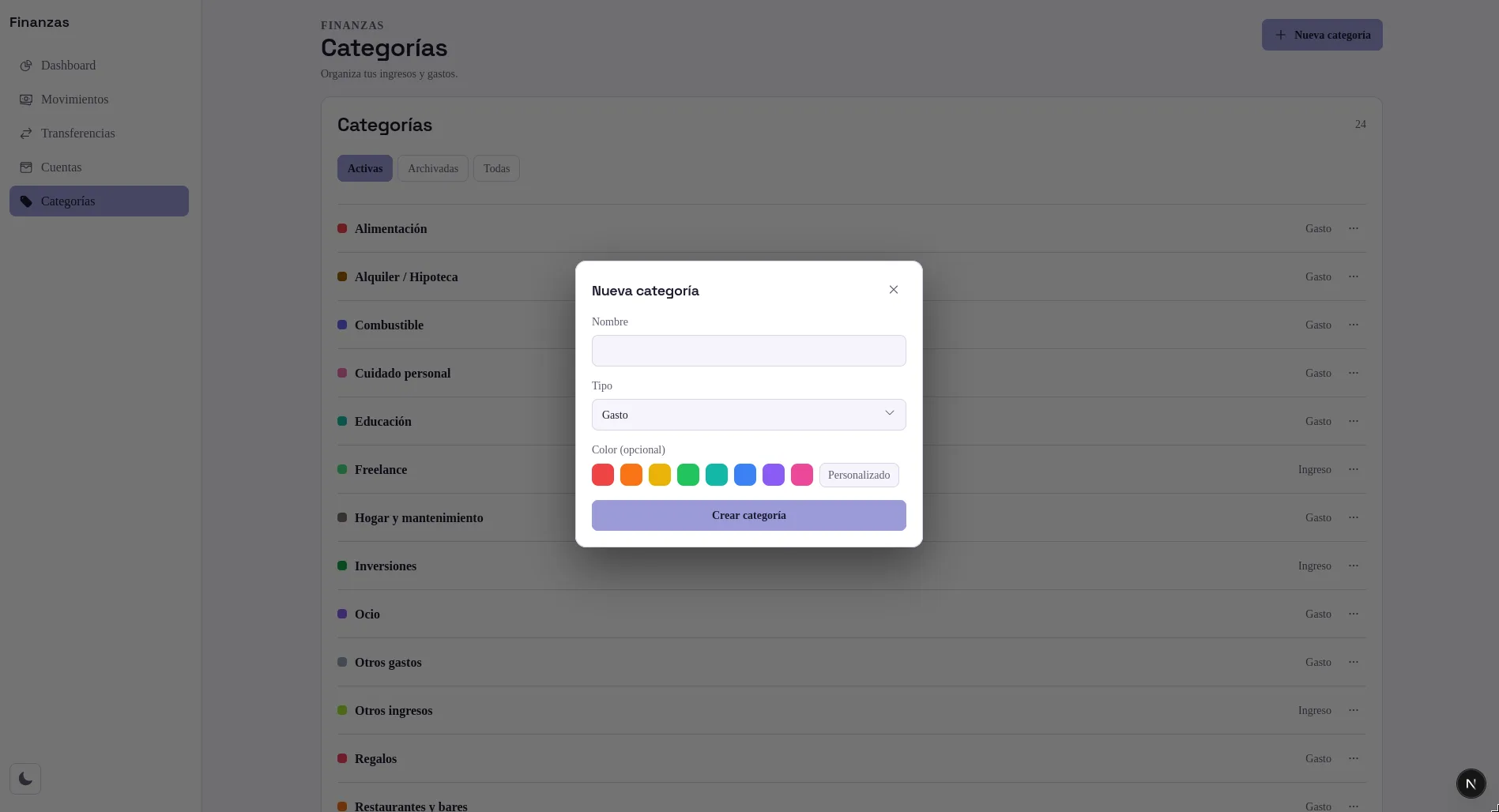Close the Nueva categoría dialog
This screenshot has height=812, width=1499.
[894, 290]
